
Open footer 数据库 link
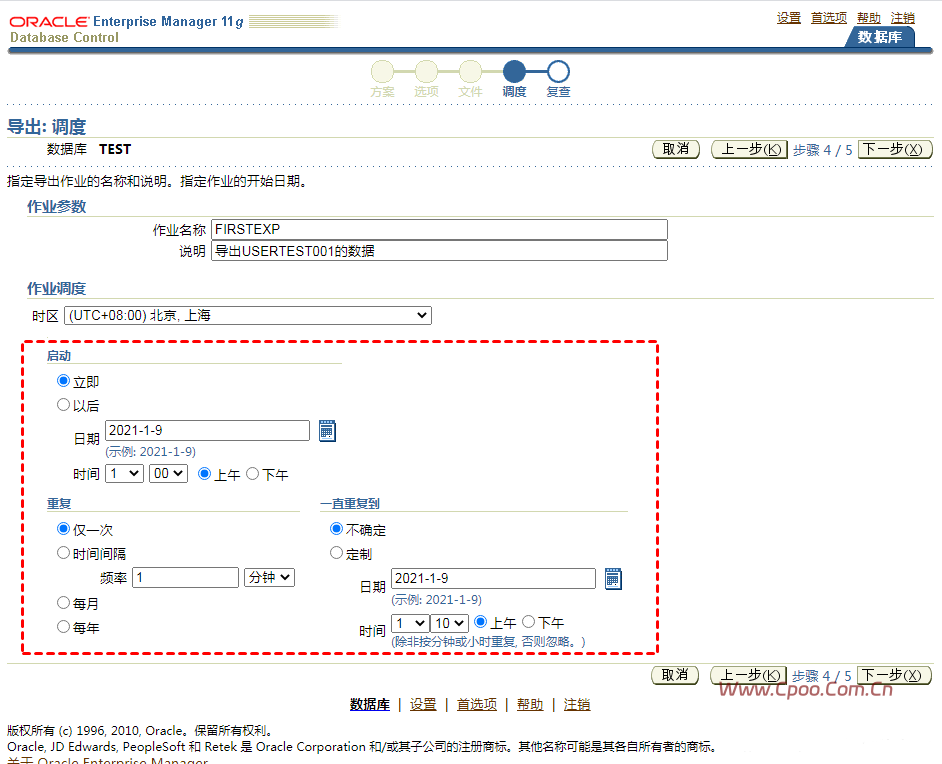(x=369, y=705)
